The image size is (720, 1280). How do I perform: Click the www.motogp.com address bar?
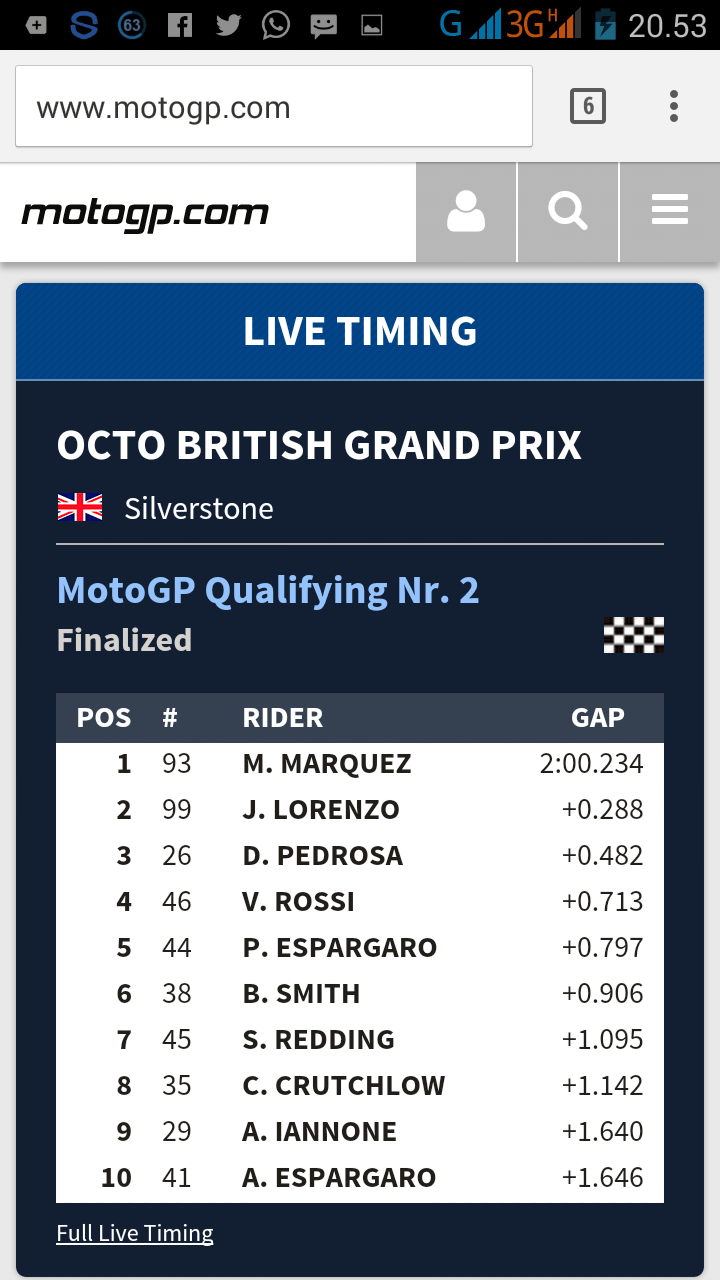274,107
